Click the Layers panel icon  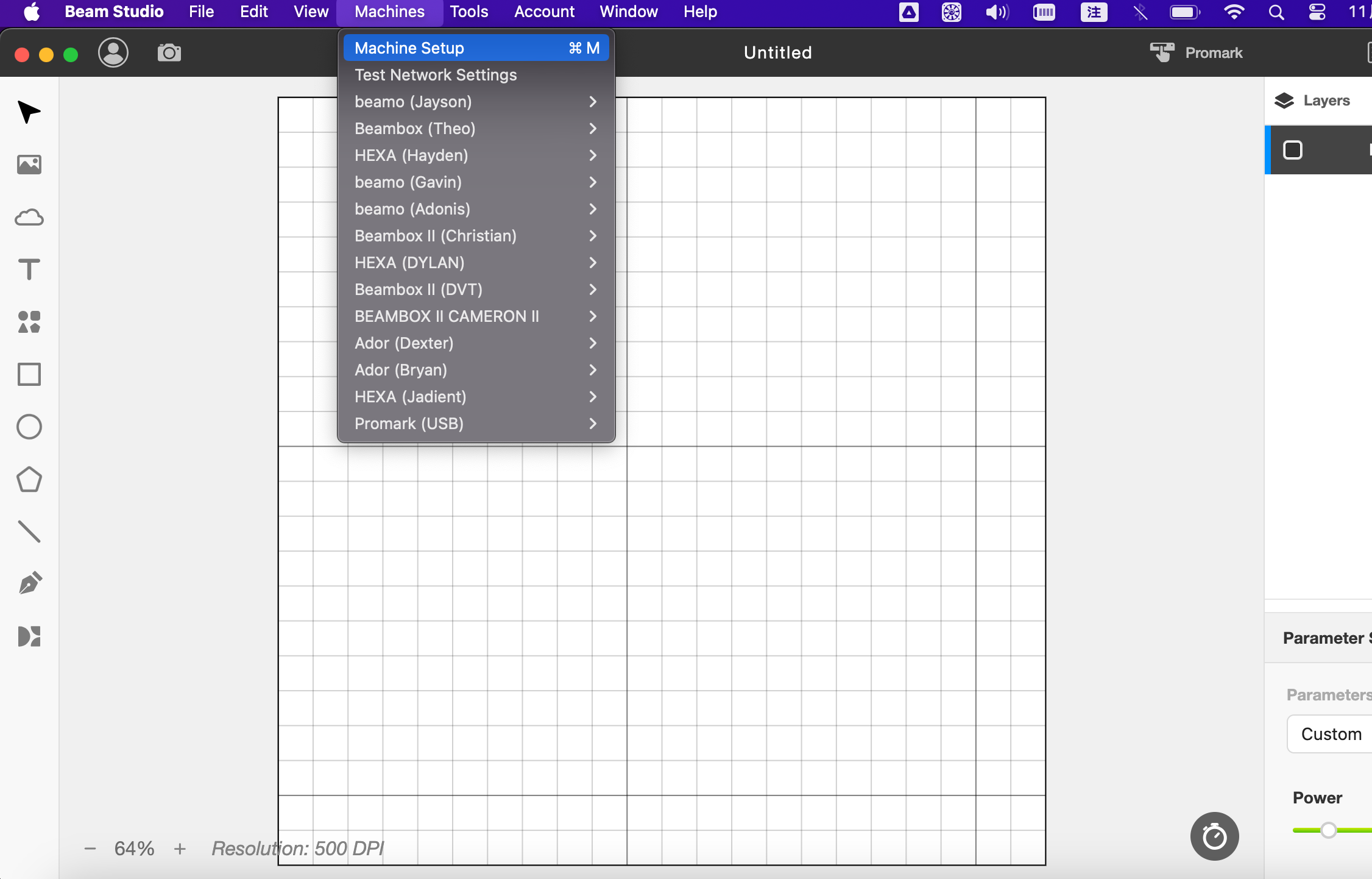[1284, 101]
